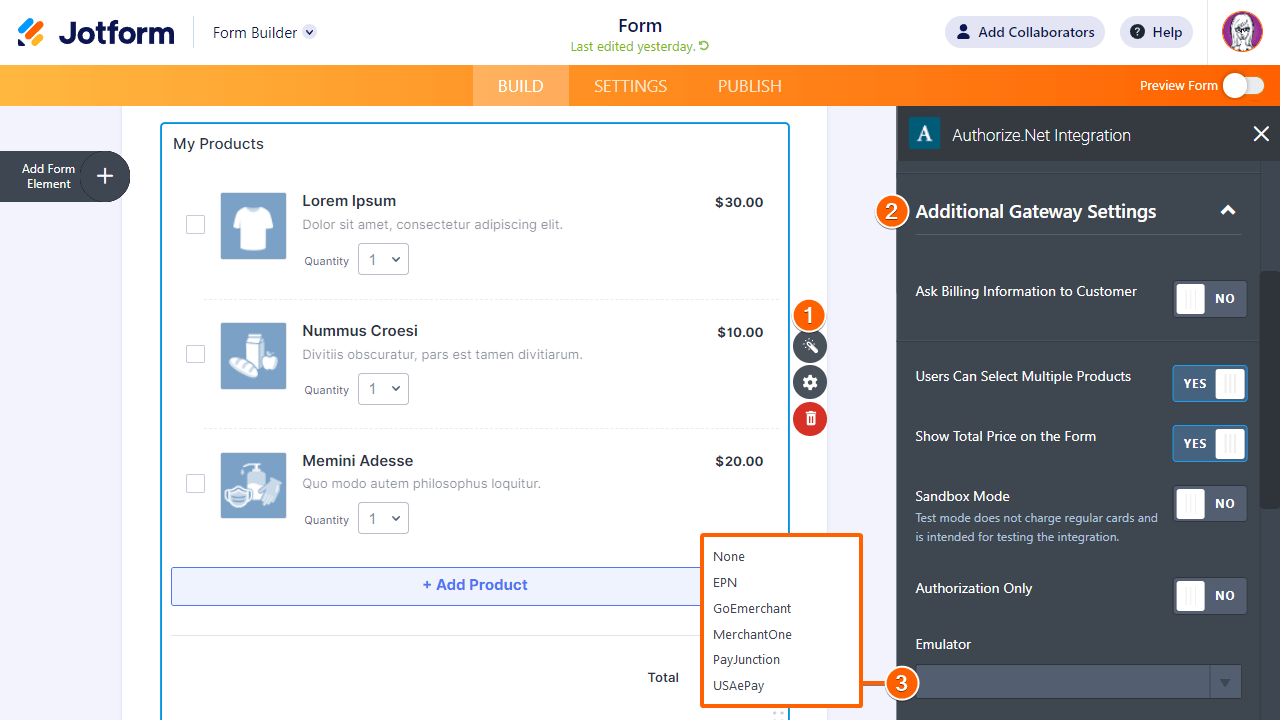This screenshot has height=720, width=1280.
Task: Open Memini Adesse quantity dropdown
Action: [383, 518]
